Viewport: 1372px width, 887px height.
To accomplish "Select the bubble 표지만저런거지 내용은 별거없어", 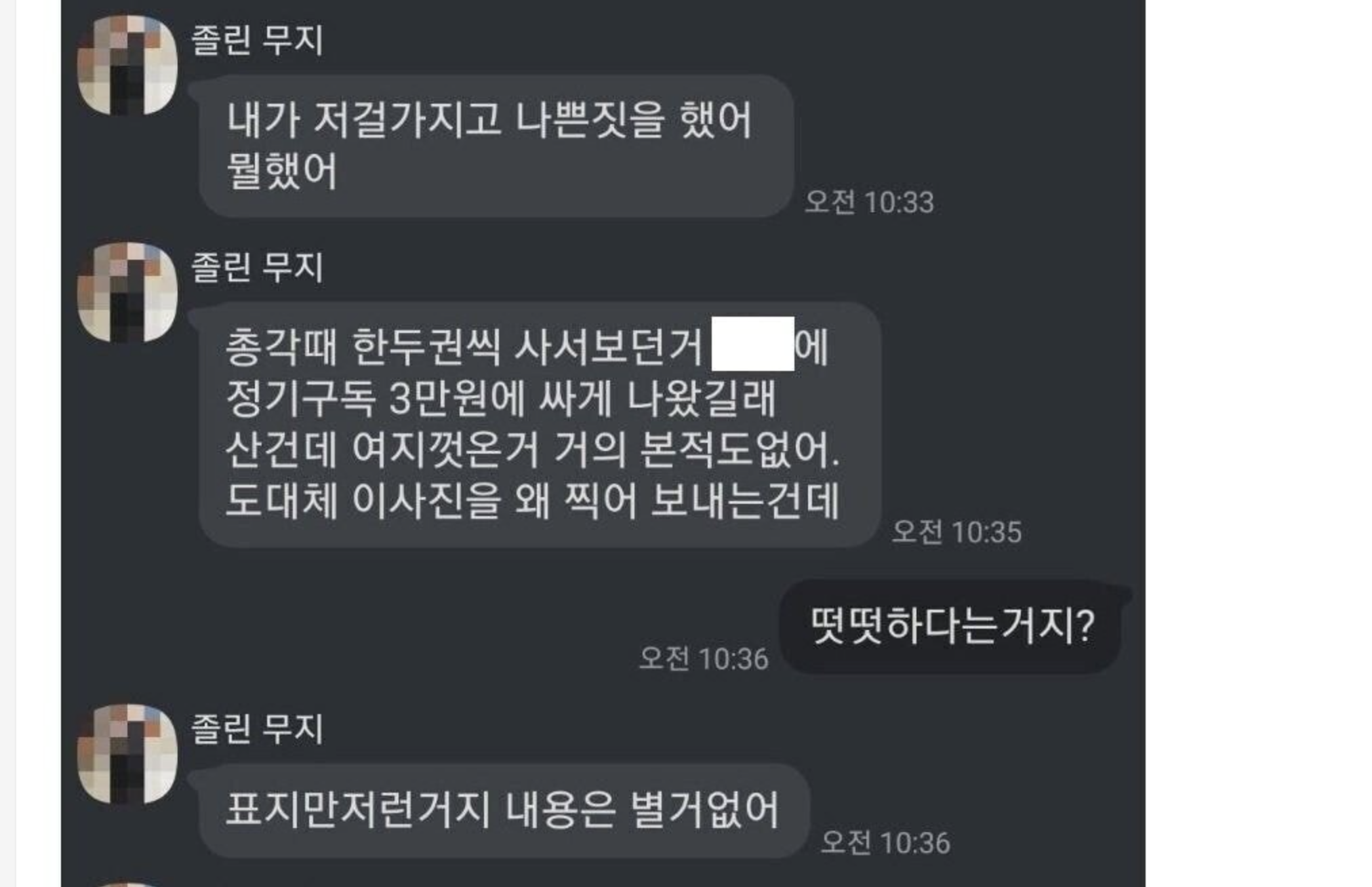I will tap(504, 811).
